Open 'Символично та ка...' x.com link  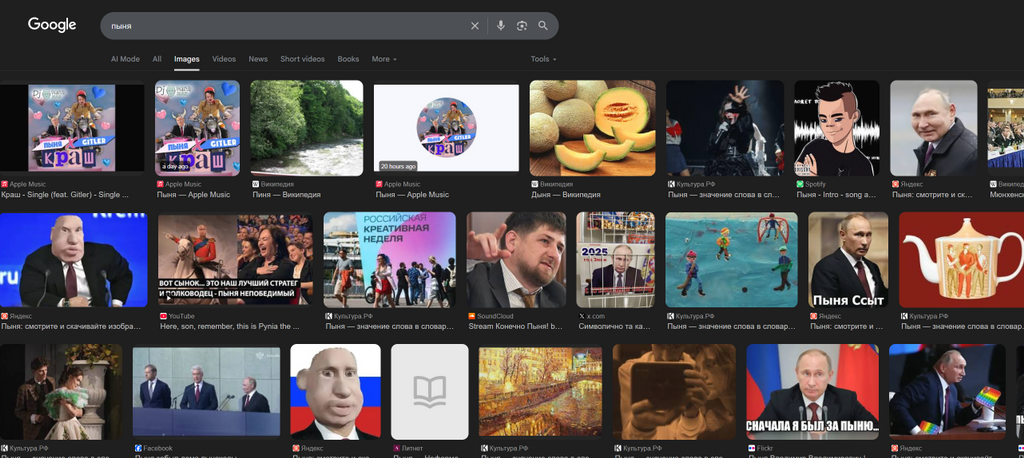[x=615, y=326]
